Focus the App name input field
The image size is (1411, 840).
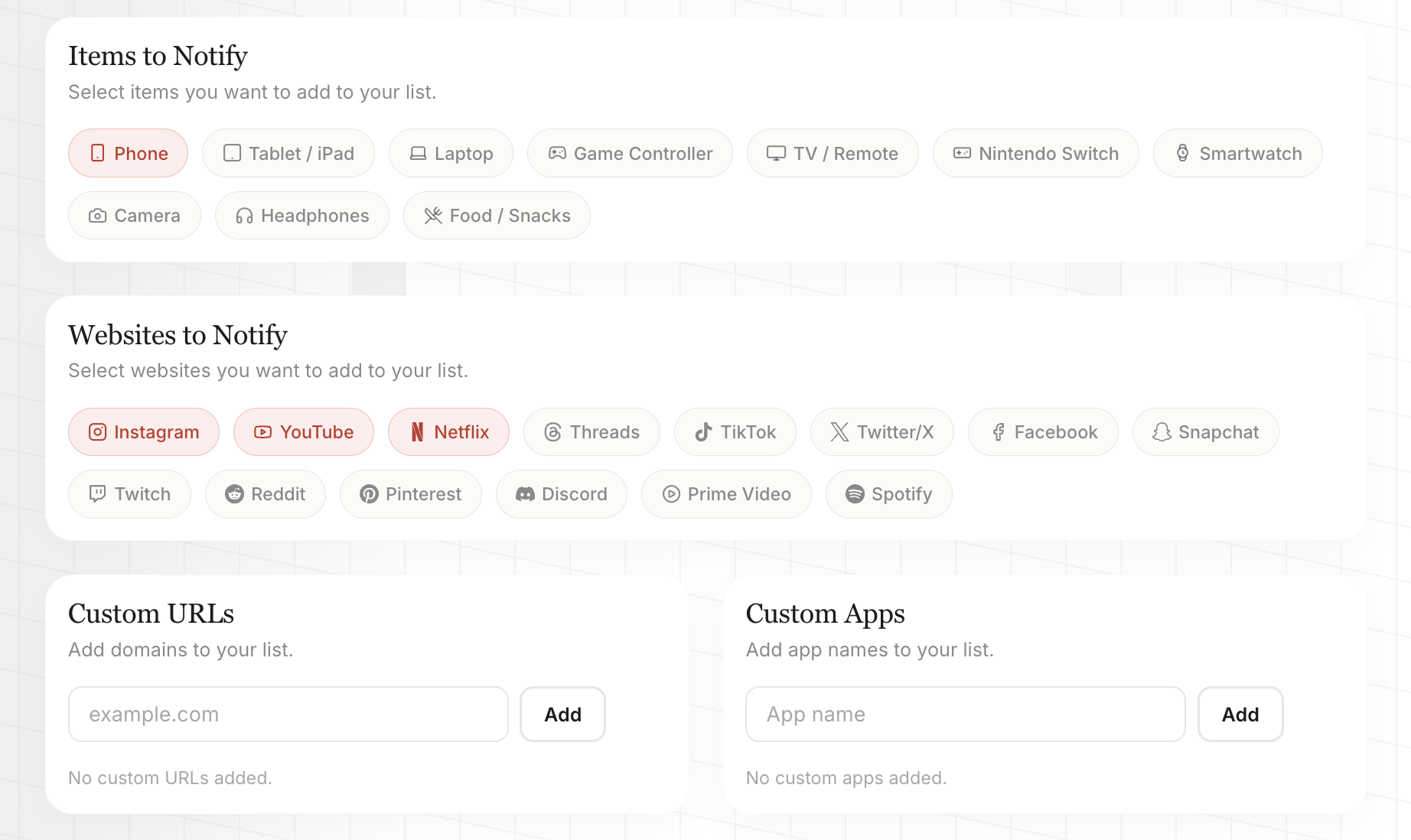coord(966,714)
